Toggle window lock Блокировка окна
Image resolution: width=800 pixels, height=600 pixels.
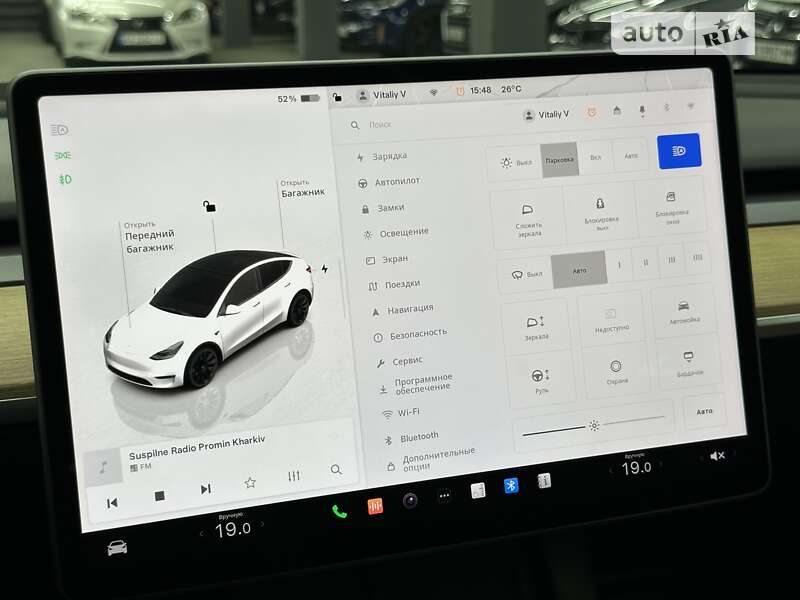click(672, 208)
